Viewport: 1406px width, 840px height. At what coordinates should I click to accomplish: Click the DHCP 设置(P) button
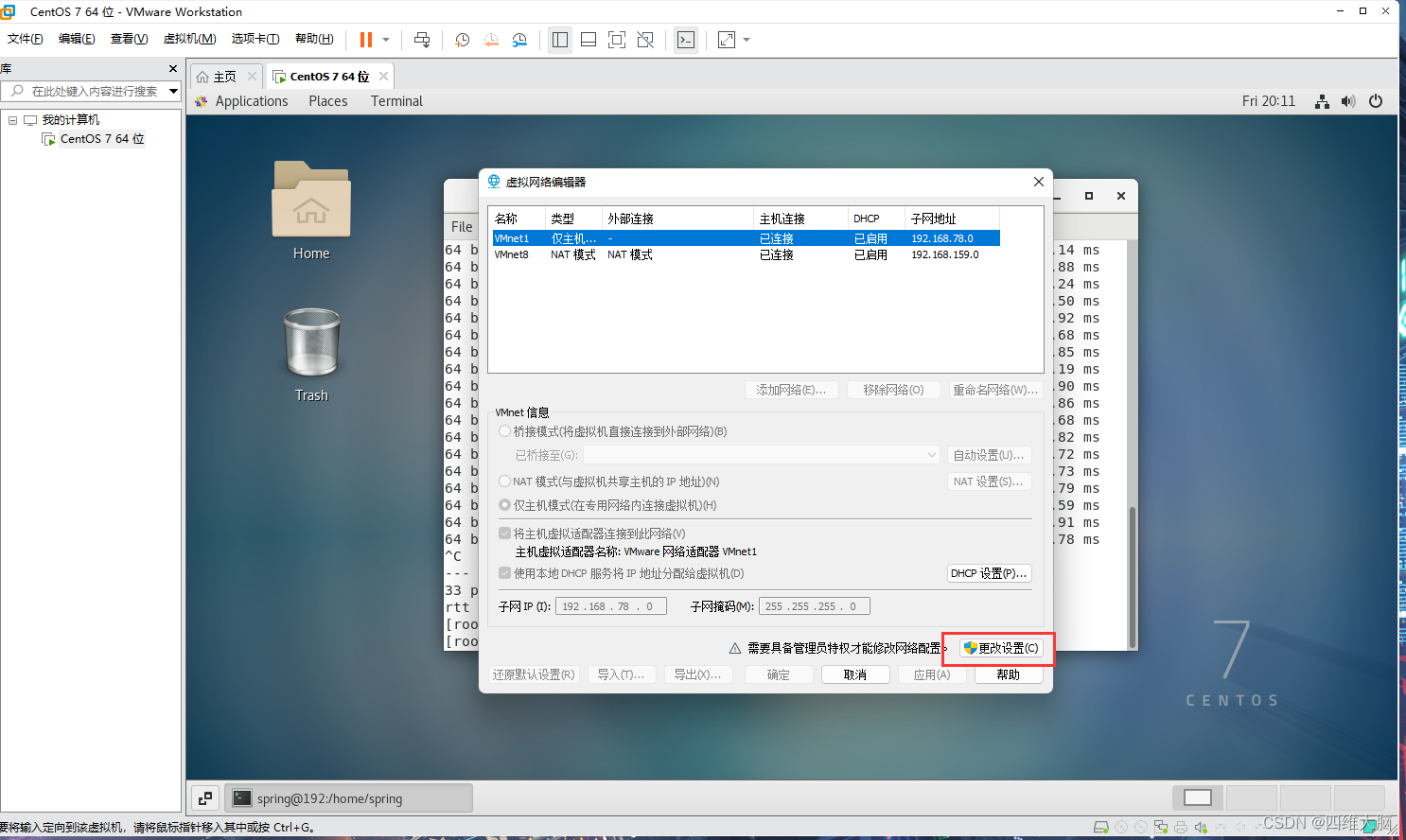989,573
